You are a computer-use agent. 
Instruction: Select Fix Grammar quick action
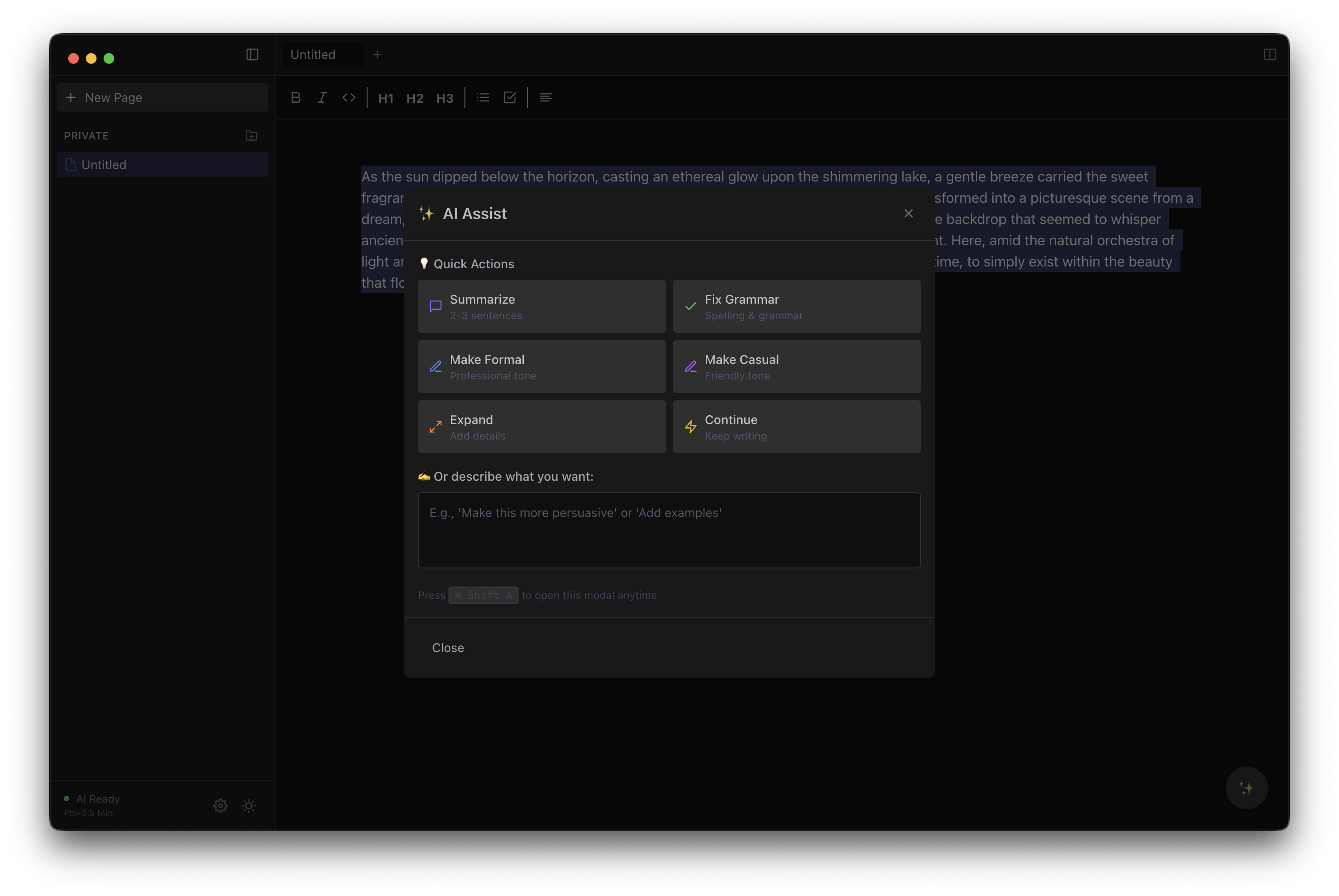point(796,306)
